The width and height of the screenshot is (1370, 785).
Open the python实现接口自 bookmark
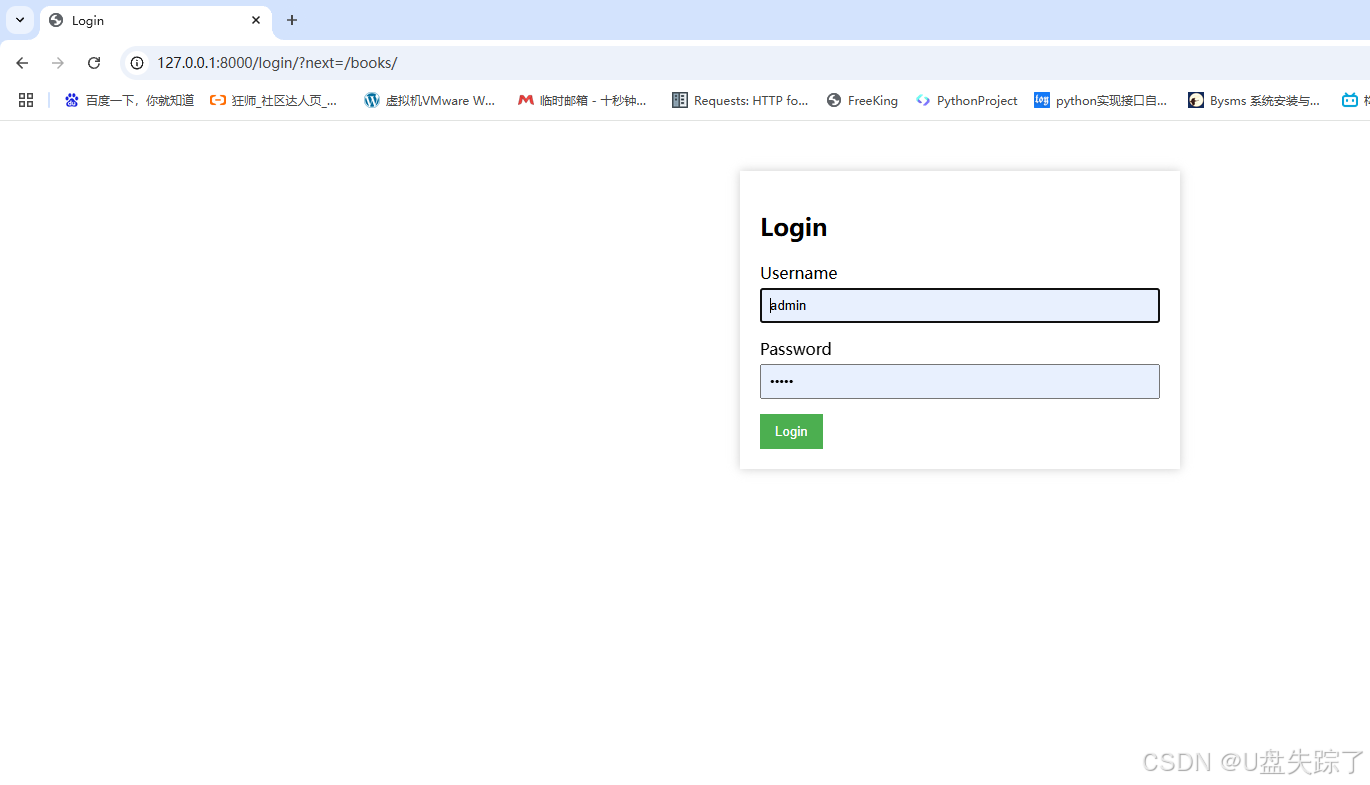(x=1100, y=100)
